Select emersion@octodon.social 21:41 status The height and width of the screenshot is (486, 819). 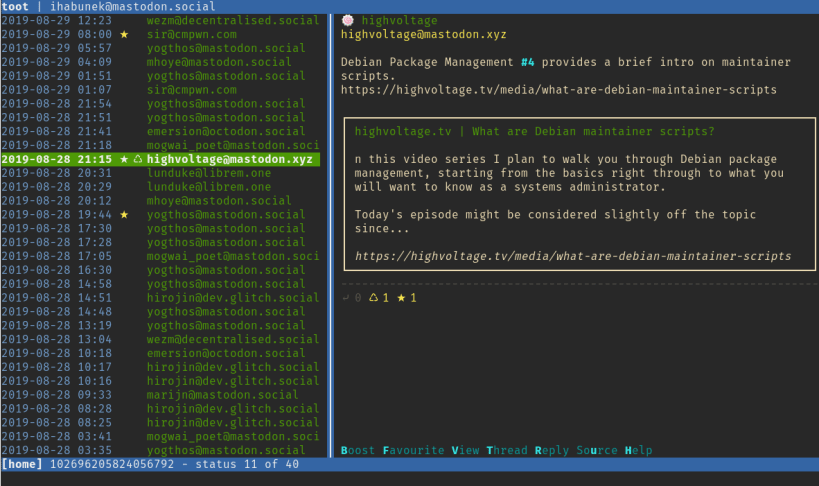160,131
